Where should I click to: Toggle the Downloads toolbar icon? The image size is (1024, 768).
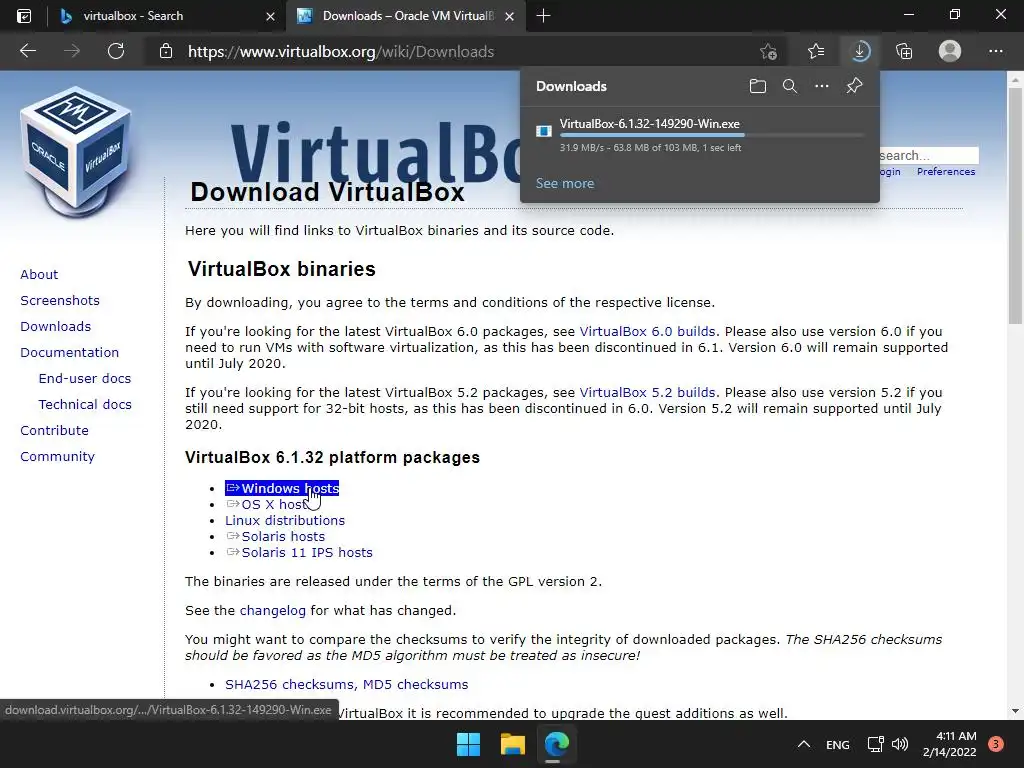pos(860,51)
